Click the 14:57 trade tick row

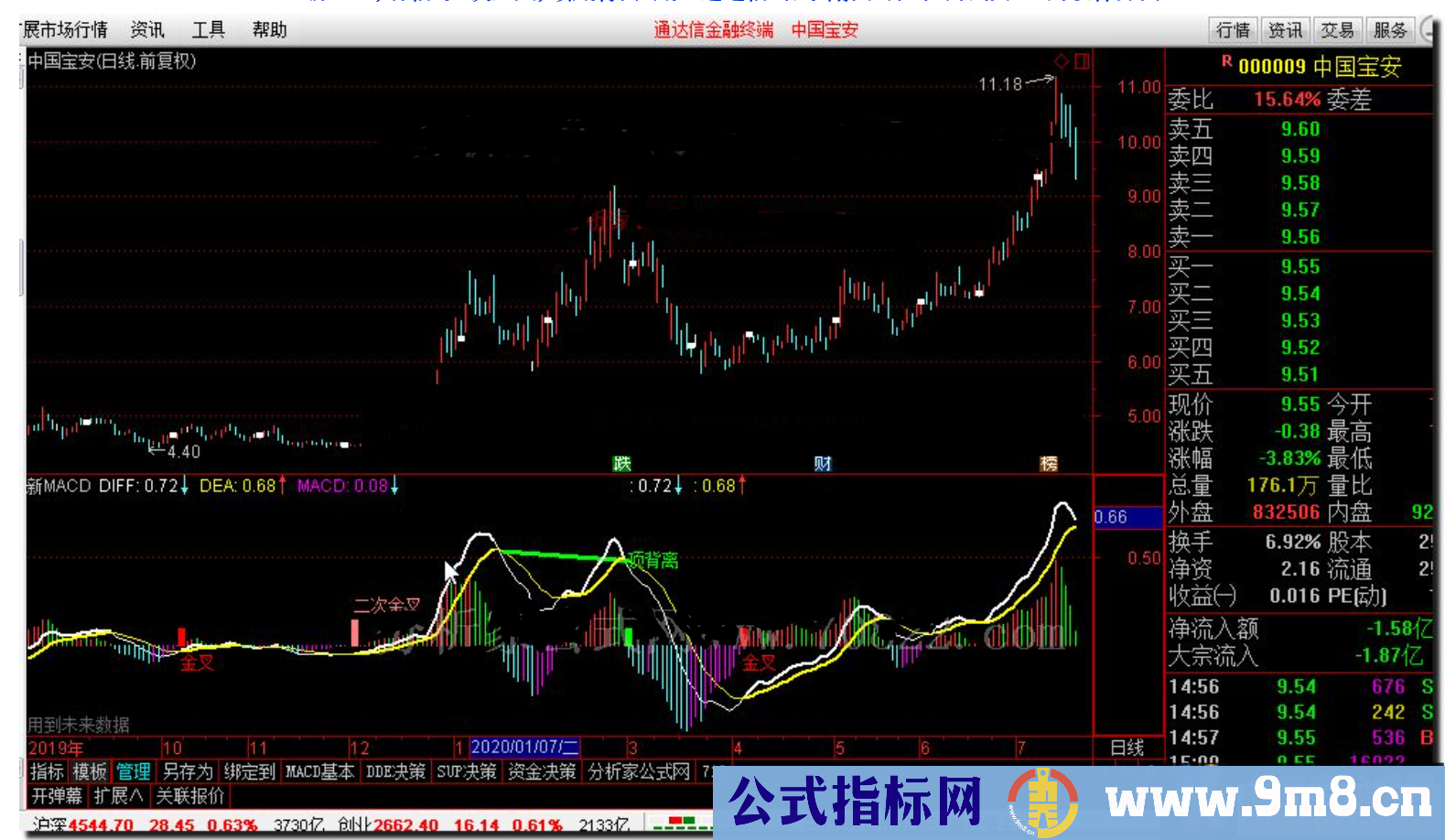(x=1299, y=738)
